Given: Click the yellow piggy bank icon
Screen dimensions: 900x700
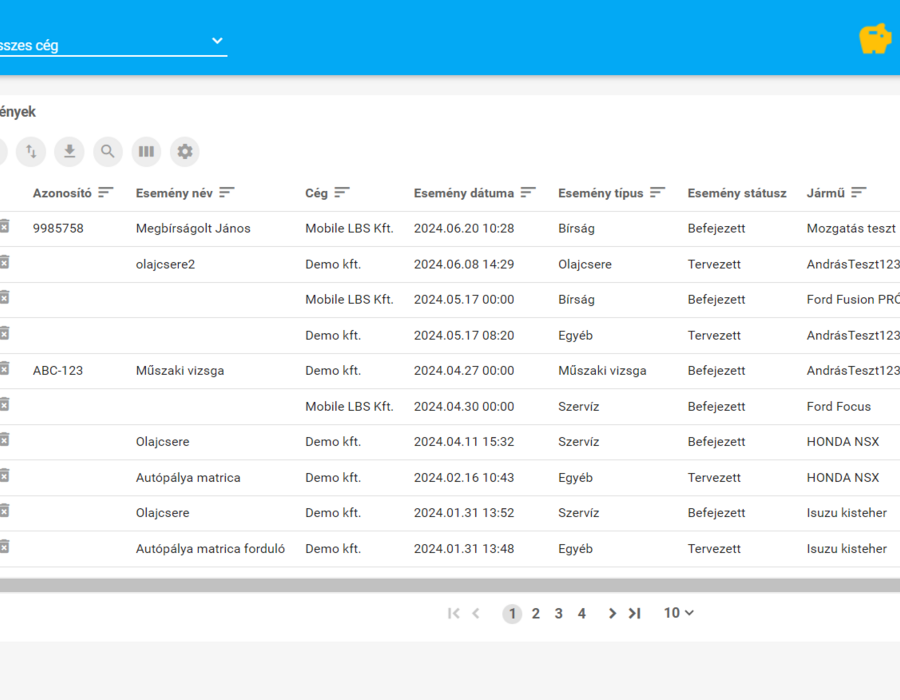Looking at the screenshot, I should click(x=875, y=39).
